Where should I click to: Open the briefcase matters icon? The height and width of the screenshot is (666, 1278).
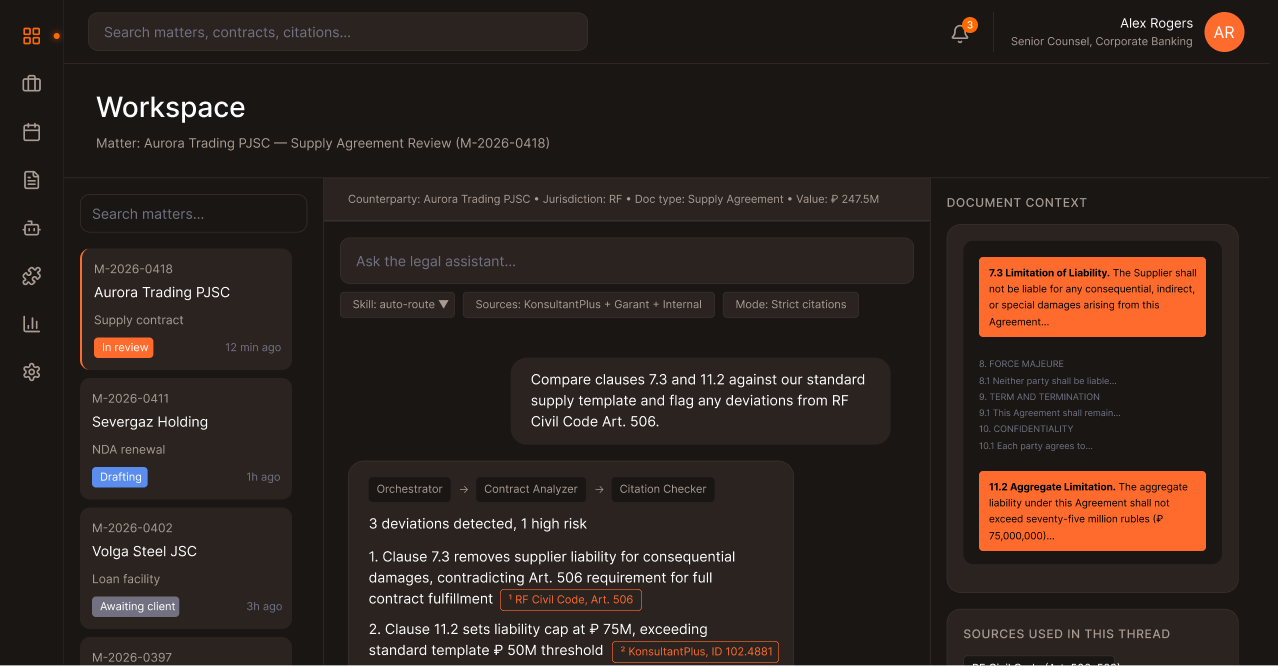point(32,84)
